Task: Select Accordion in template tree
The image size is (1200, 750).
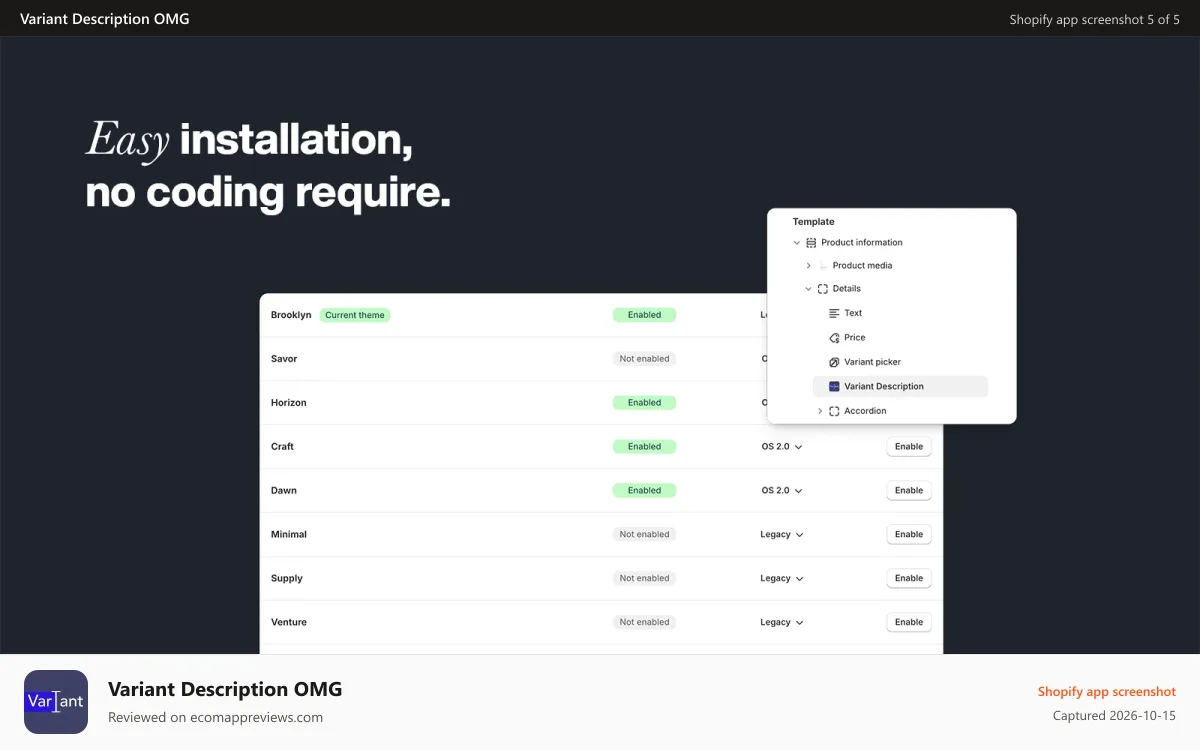Action: click(865, 411)
